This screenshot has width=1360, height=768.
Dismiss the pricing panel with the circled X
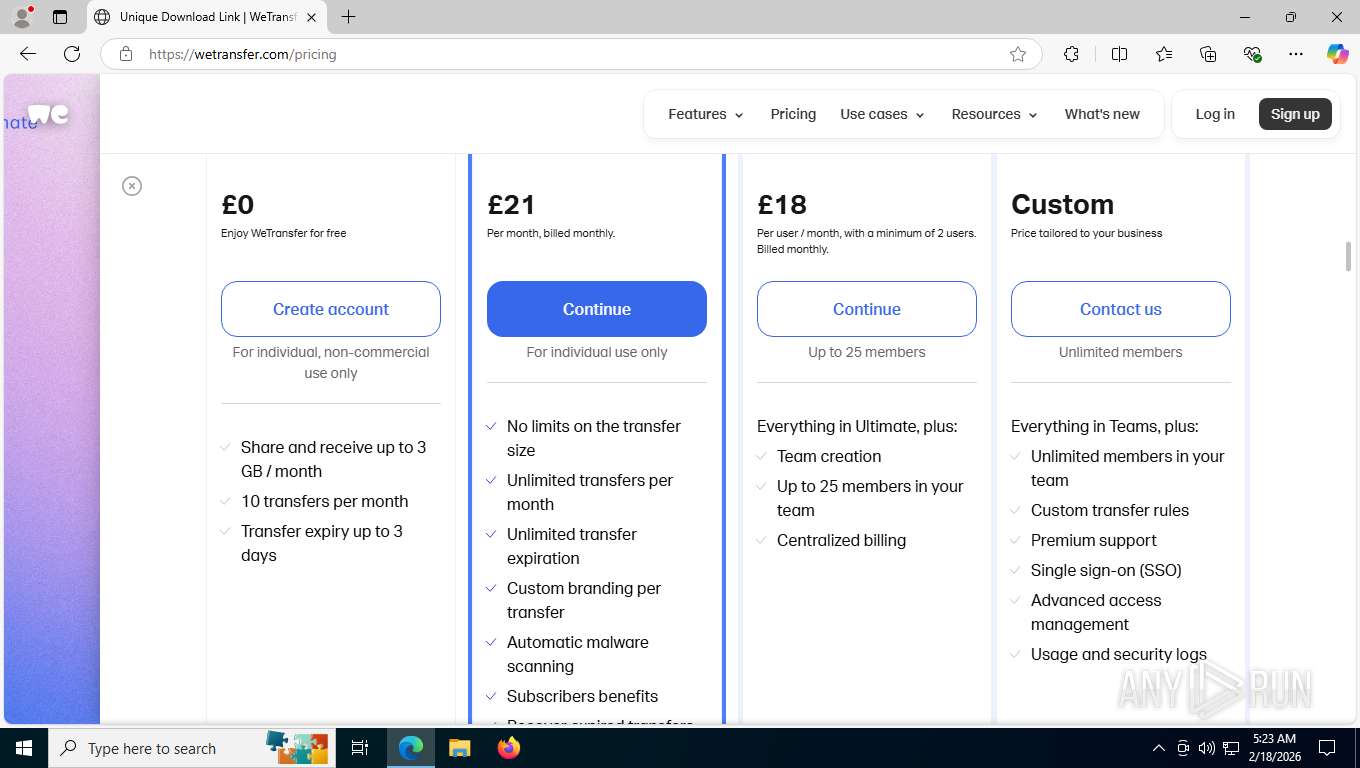point(132,186)
